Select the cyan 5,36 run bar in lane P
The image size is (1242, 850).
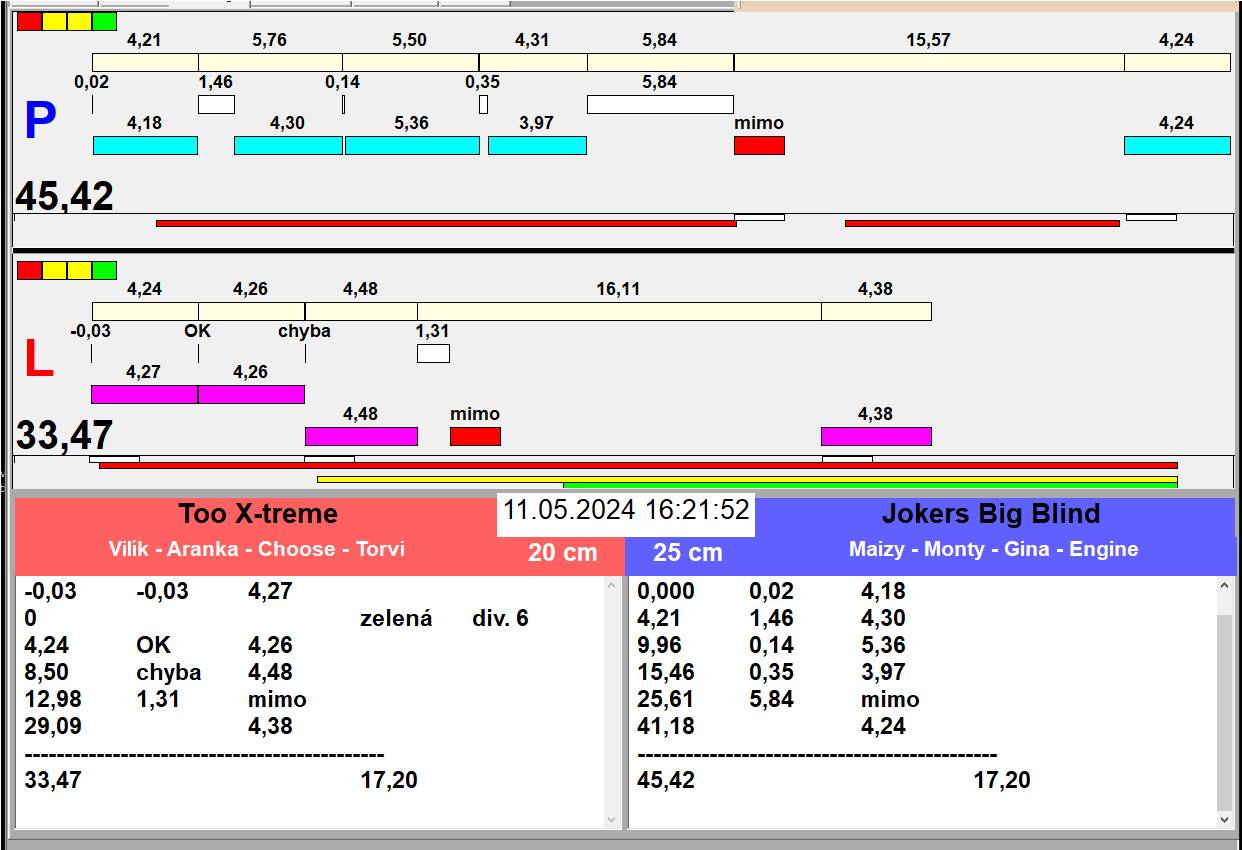click(x=412, y=145)
